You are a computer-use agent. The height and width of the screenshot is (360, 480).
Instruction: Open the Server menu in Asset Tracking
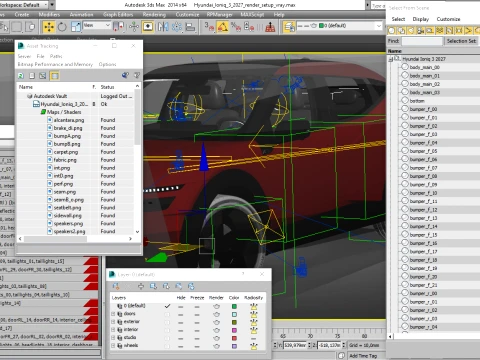pos(24,56)
